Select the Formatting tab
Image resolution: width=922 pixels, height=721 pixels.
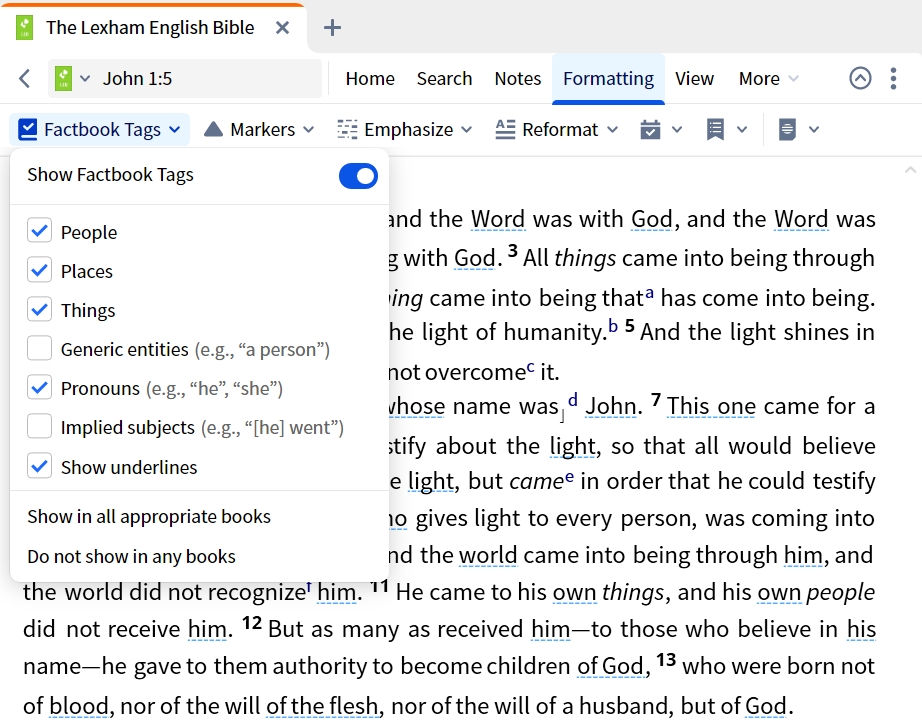609,78
